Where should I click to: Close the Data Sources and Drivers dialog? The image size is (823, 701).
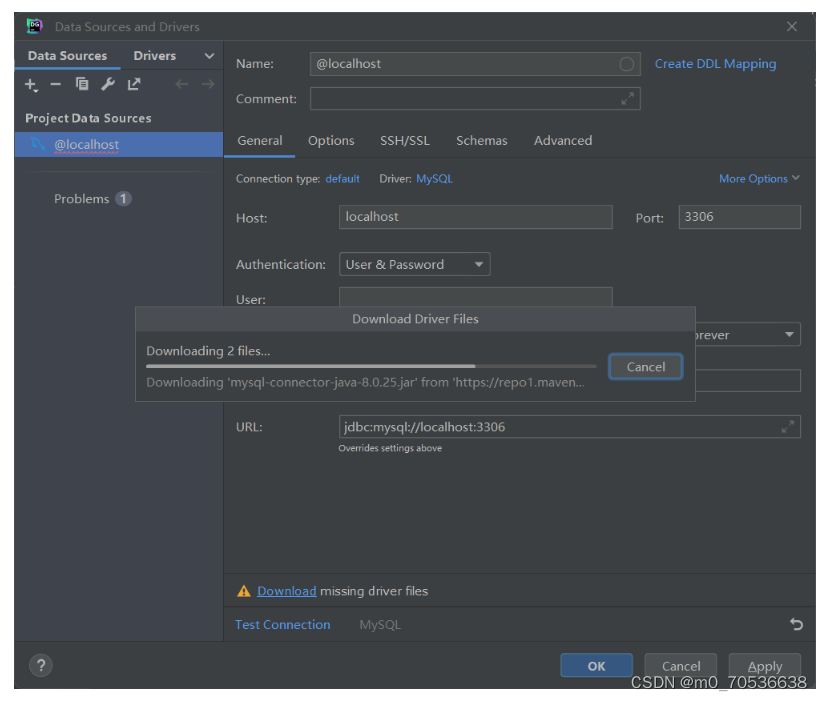(x=792, y=26)
